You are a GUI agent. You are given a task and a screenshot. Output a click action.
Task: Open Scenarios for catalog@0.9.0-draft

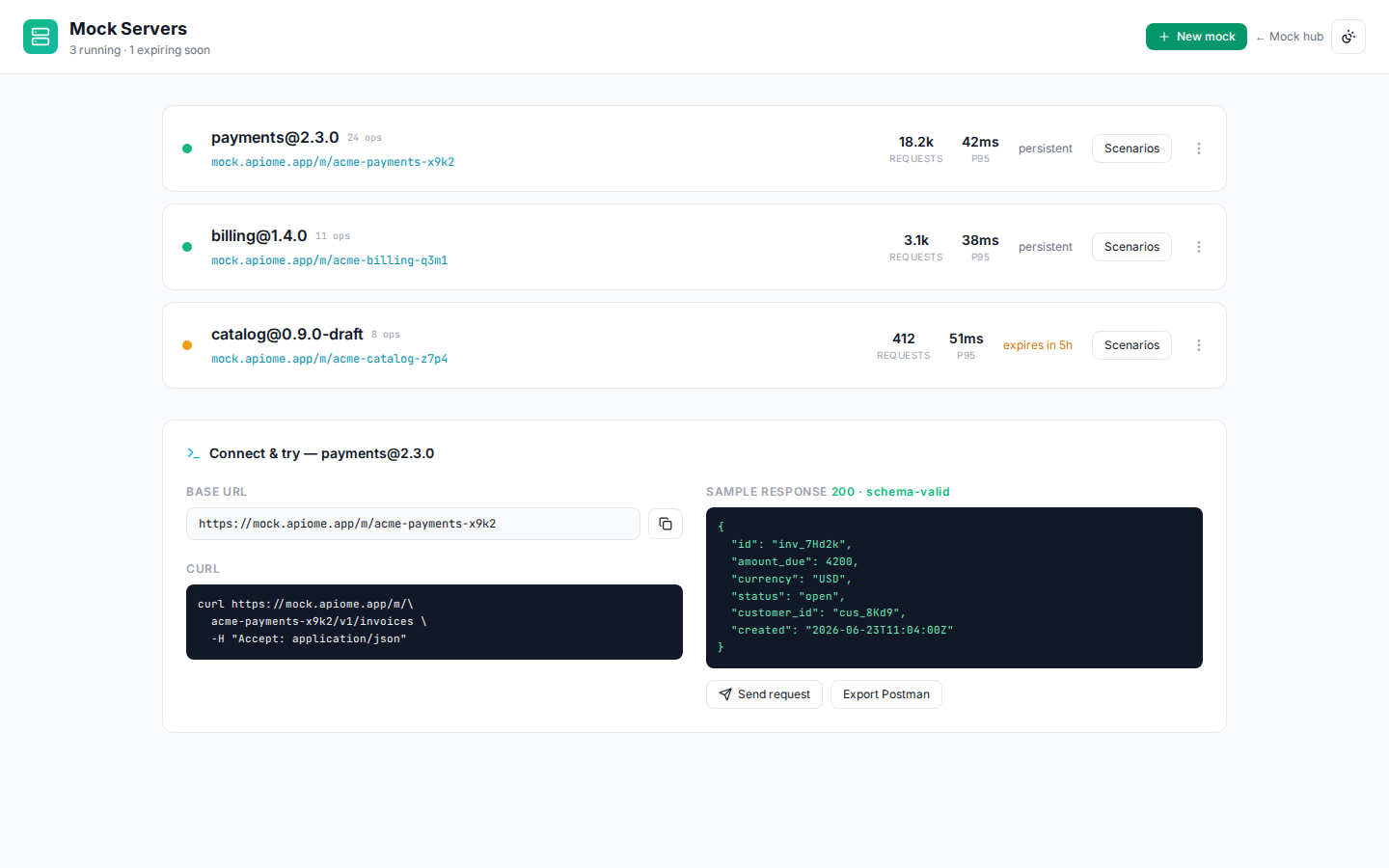[1131, 345]
